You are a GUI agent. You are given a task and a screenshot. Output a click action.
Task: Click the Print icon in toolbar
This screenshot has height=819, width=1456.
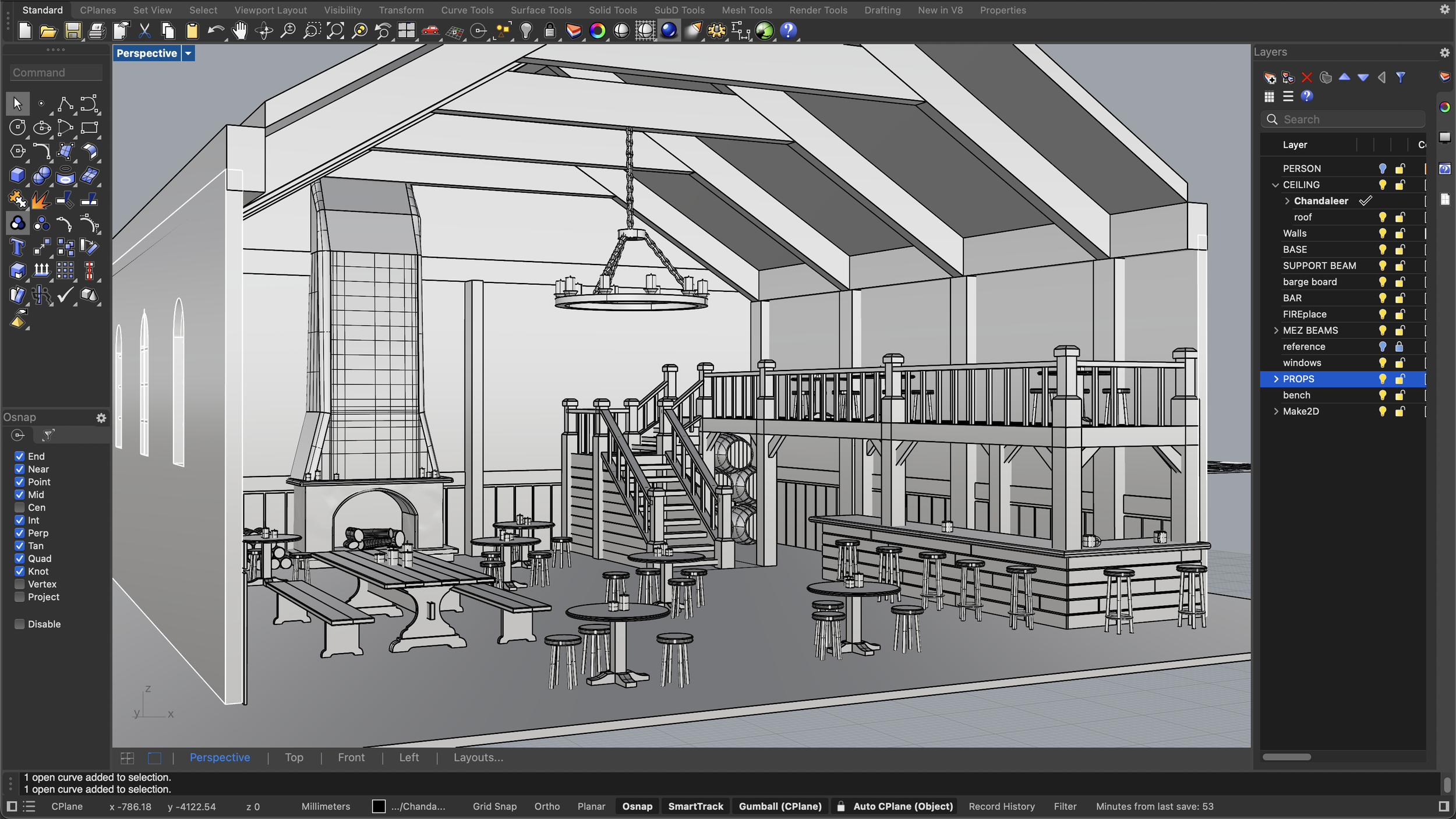click(97, 31)
